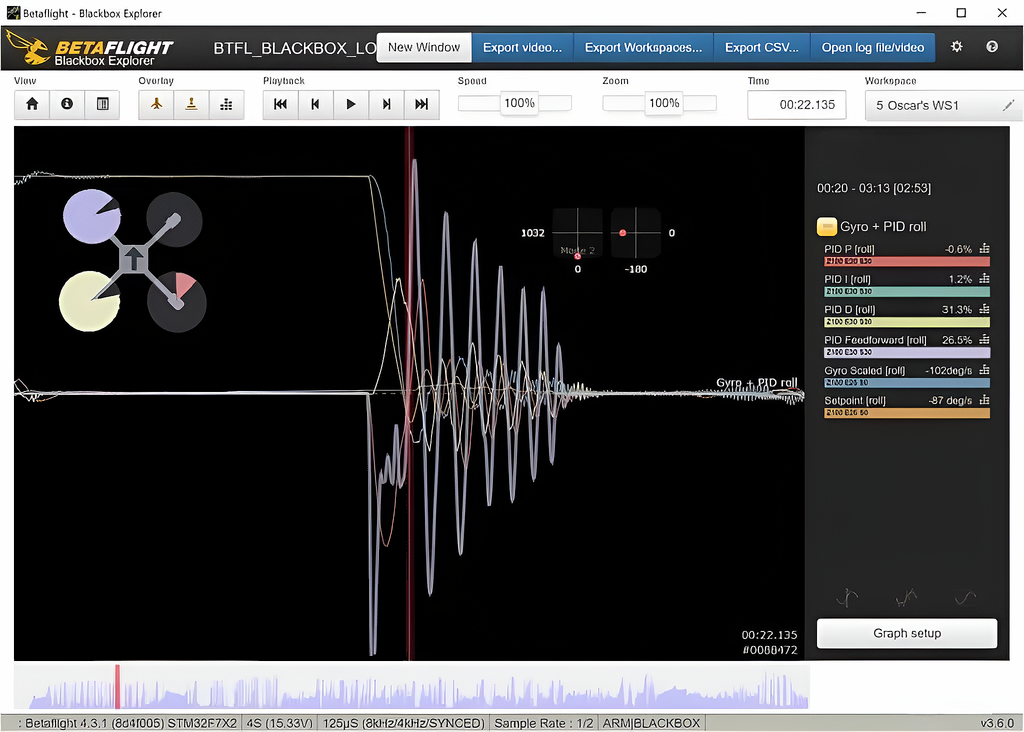The height and width of the screenshot is (732, 1024).
Task: Click the Time input field in the toolbar
Action: pos(797,105)
